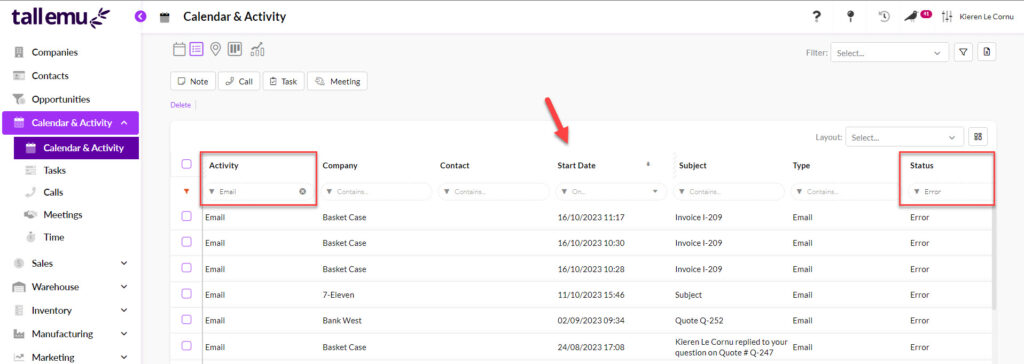The image size is (1024, 364).
Task: Select the list view icon
Action: (197, 50)
